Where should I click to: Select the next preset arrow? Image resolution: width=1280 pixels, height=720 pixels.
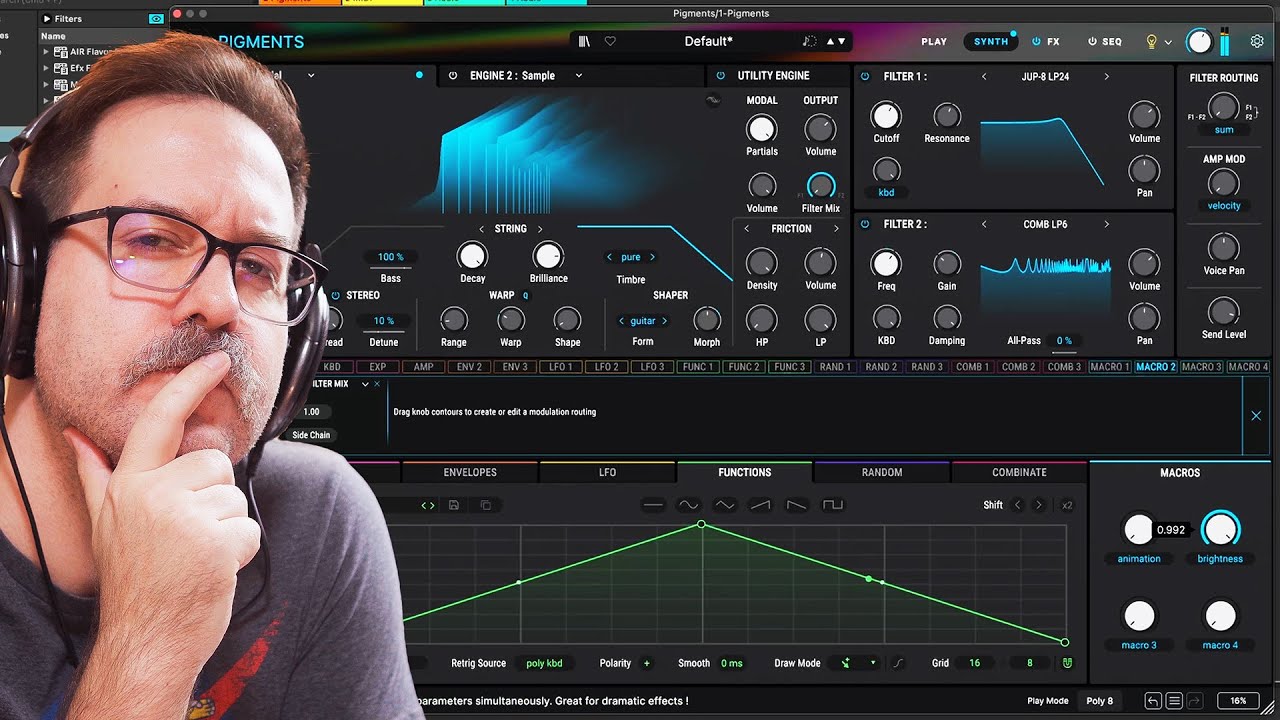pyautogui.click(x=841, y=41)
